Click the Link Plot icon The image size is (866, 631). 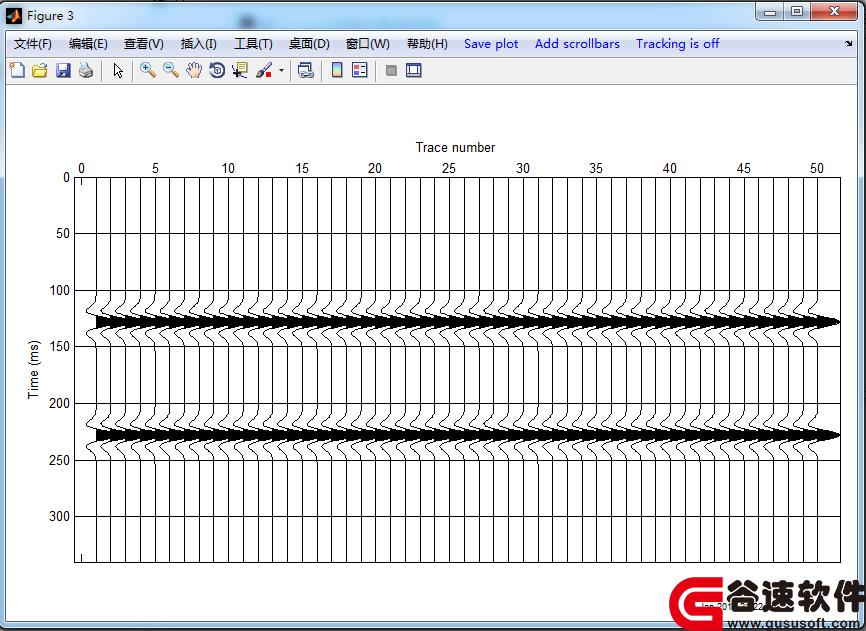(305, 70)
